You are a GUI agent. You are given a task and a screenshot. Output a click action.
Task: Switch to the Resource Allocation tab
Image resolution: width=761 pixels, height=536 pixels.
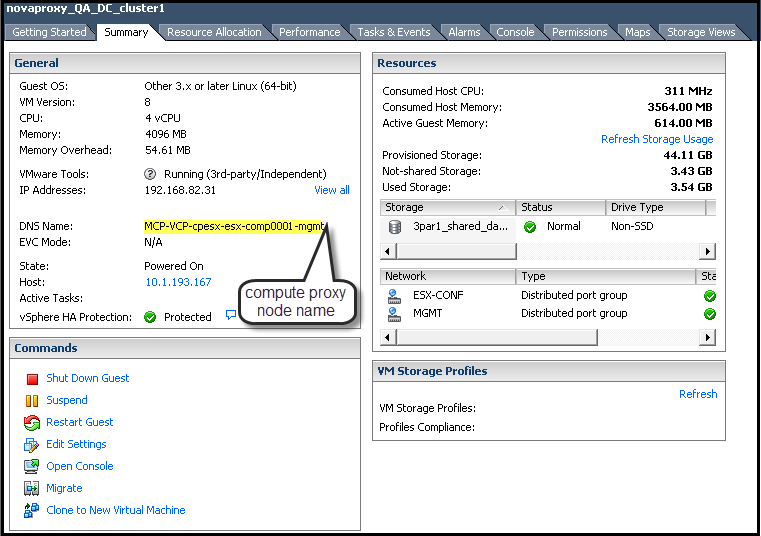click(214, 32)
